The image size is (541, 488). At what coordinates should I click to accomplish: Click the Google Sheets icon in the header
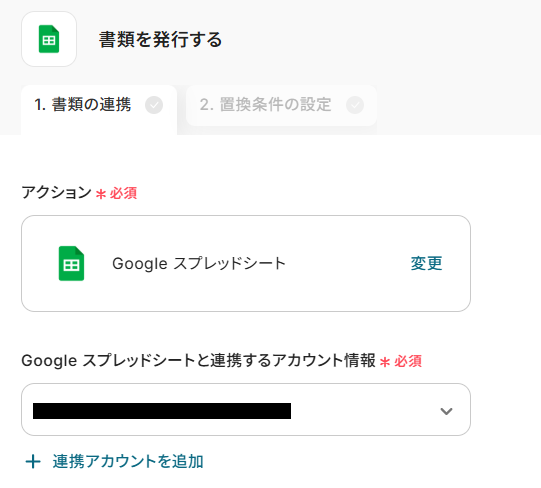coord(49,39)
